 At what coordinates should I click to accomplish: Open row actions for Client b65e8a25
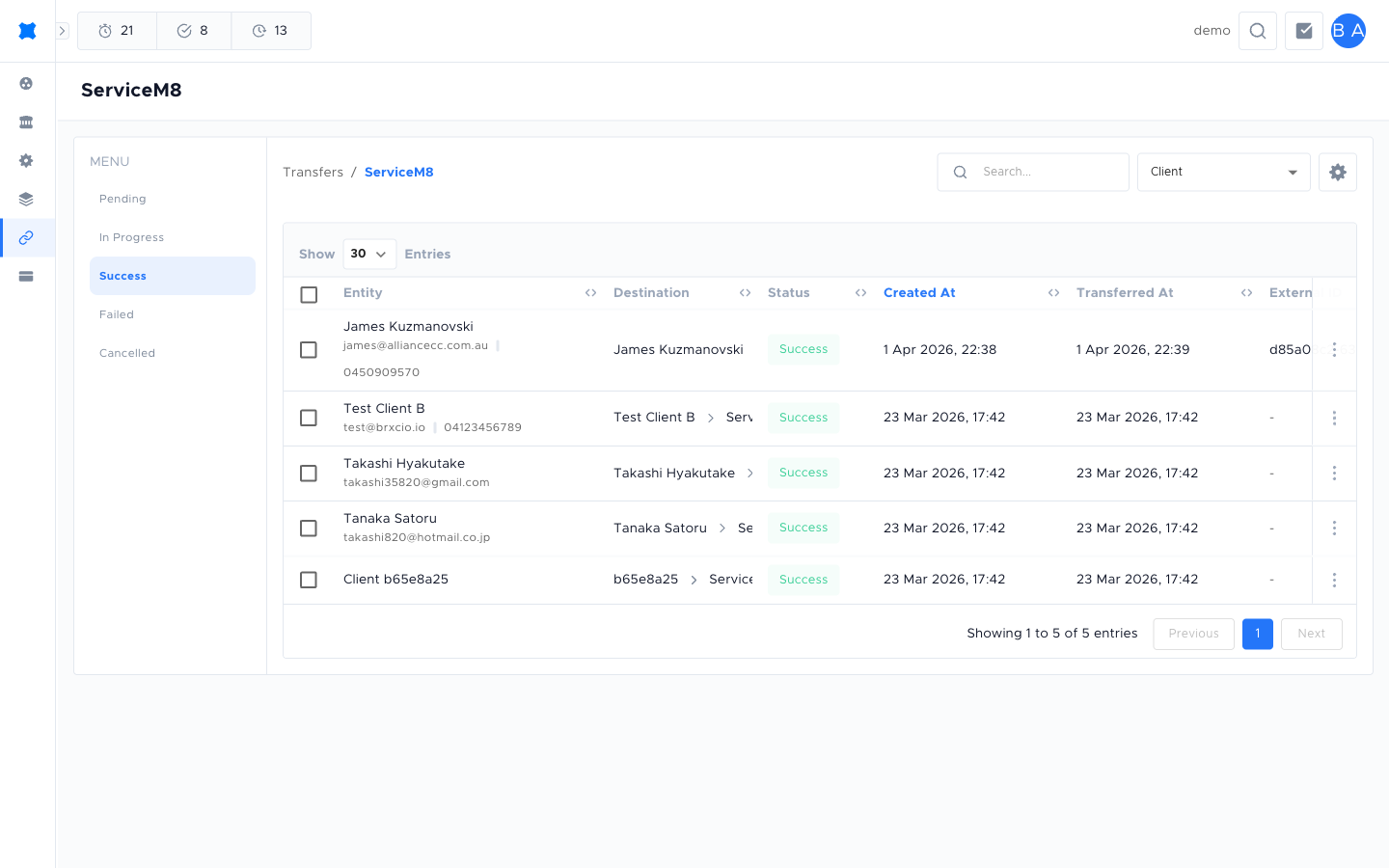pos(1334,580)
